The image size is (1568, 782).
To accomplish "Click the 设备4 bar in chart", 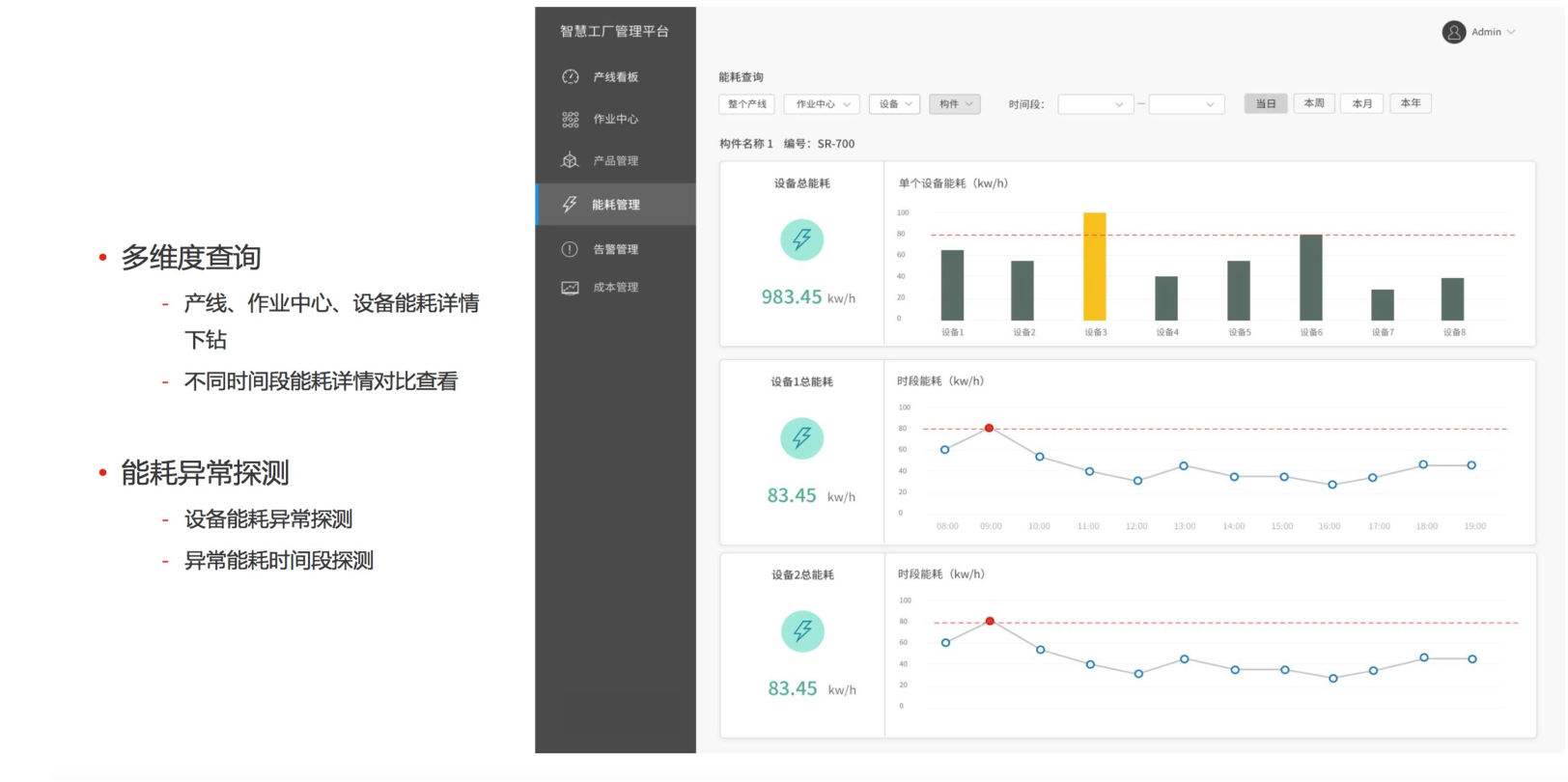I will tap(1166, 298).
